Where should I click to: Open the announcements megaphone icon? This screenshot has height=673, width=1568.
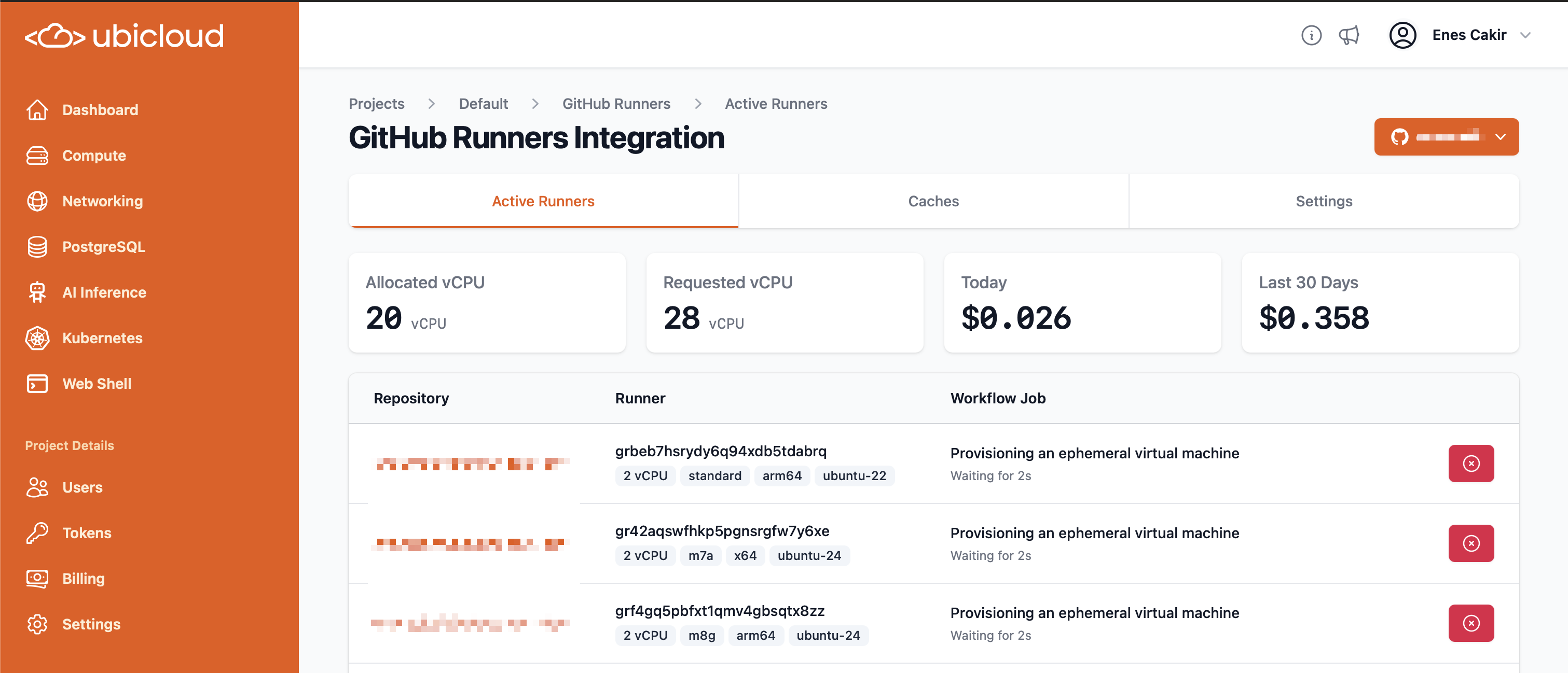tap(1349, 35)
